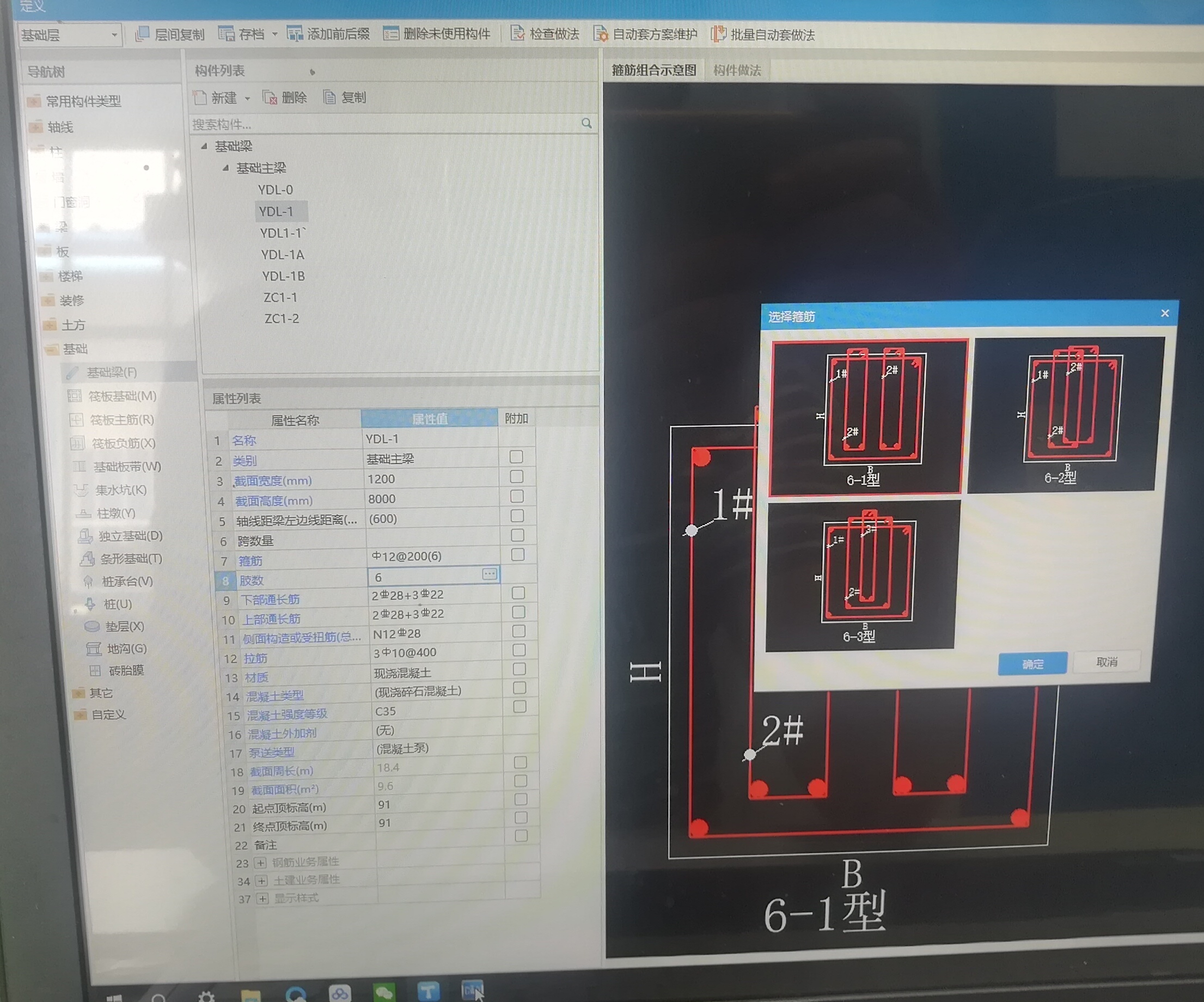This screenshot has height=1002, width=1204.
Task: Click the ellipsis button in 肢数 row
Action: 490,575
